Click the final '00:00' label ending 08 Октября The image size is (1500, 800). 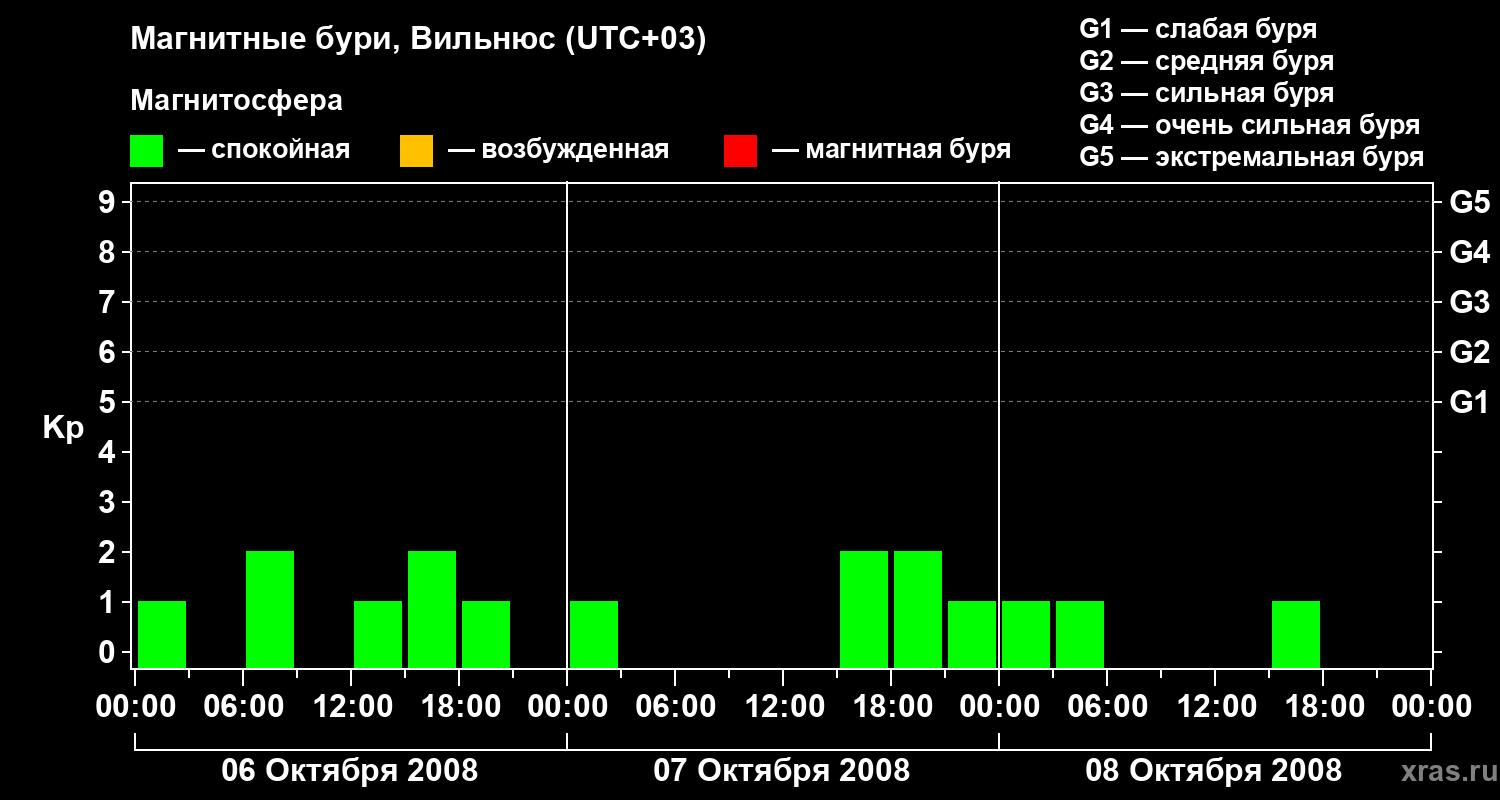1431,707
